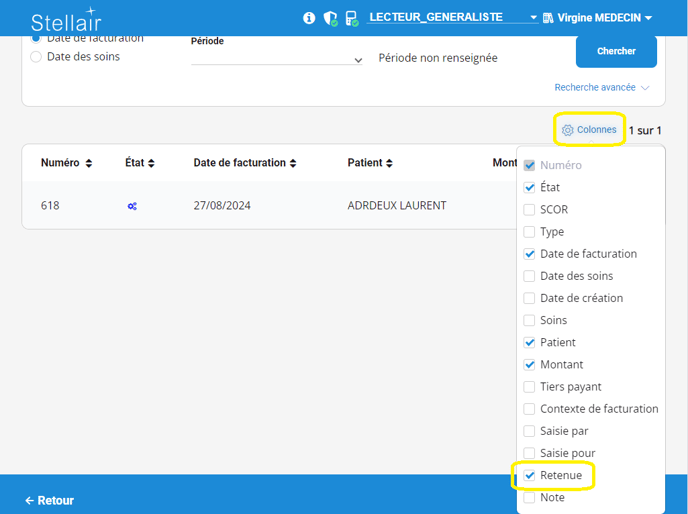The height and width of the screenshot is (514, 688).
Task: Open the security shield status icon
Action: (330, 18)
